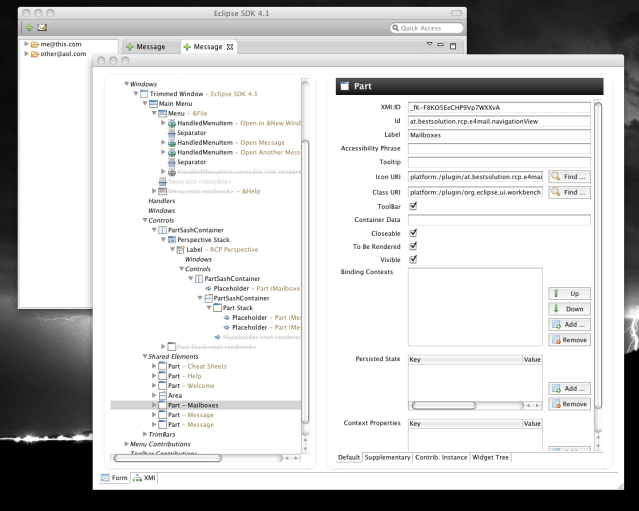Remove the selected Persisted State entry

(x=568, y=403)
